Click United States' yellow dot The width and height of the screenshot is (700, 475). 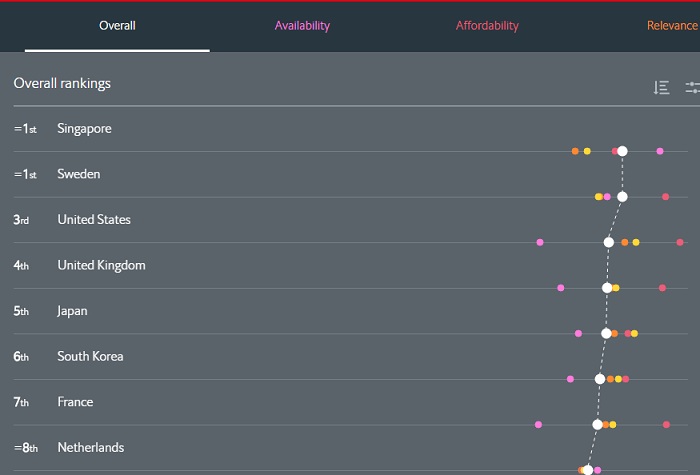pyautogui.click(x=636, y=242)
